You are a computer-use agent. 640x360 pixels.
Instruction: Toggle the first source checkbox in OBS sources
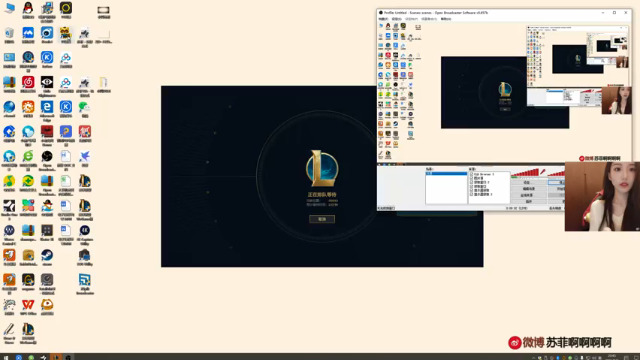(471, 174)
